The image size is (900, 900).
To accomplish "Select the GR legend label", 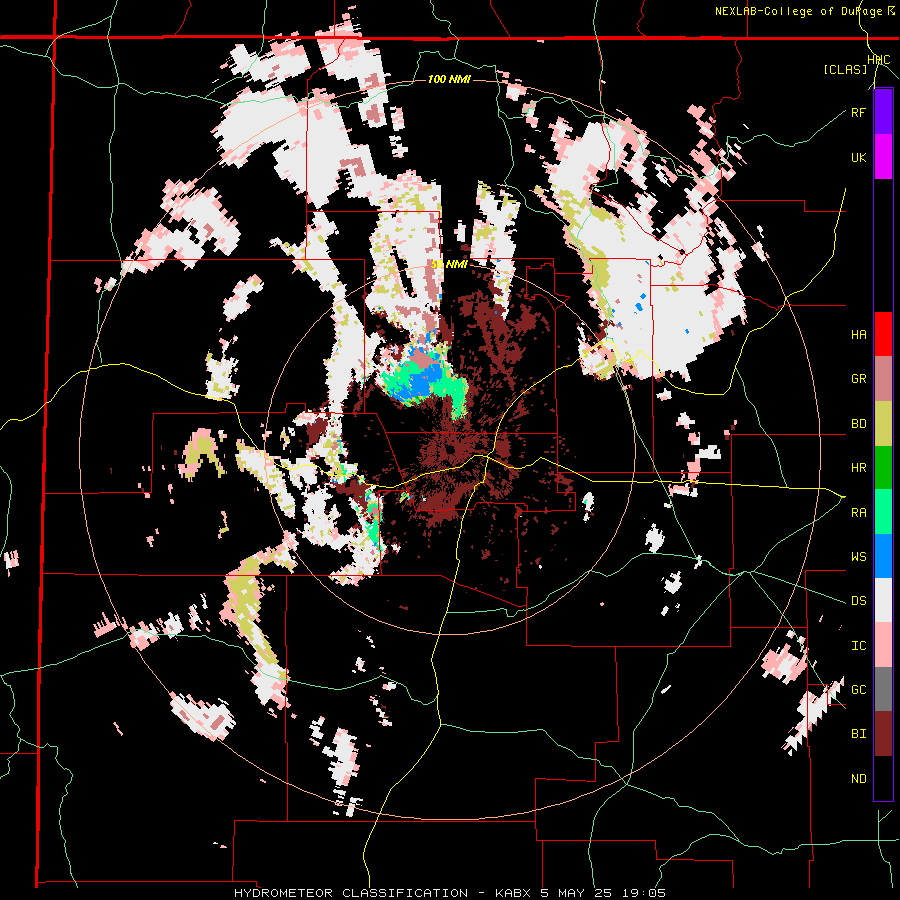I will pyautogui.click(x=858, y=379).
